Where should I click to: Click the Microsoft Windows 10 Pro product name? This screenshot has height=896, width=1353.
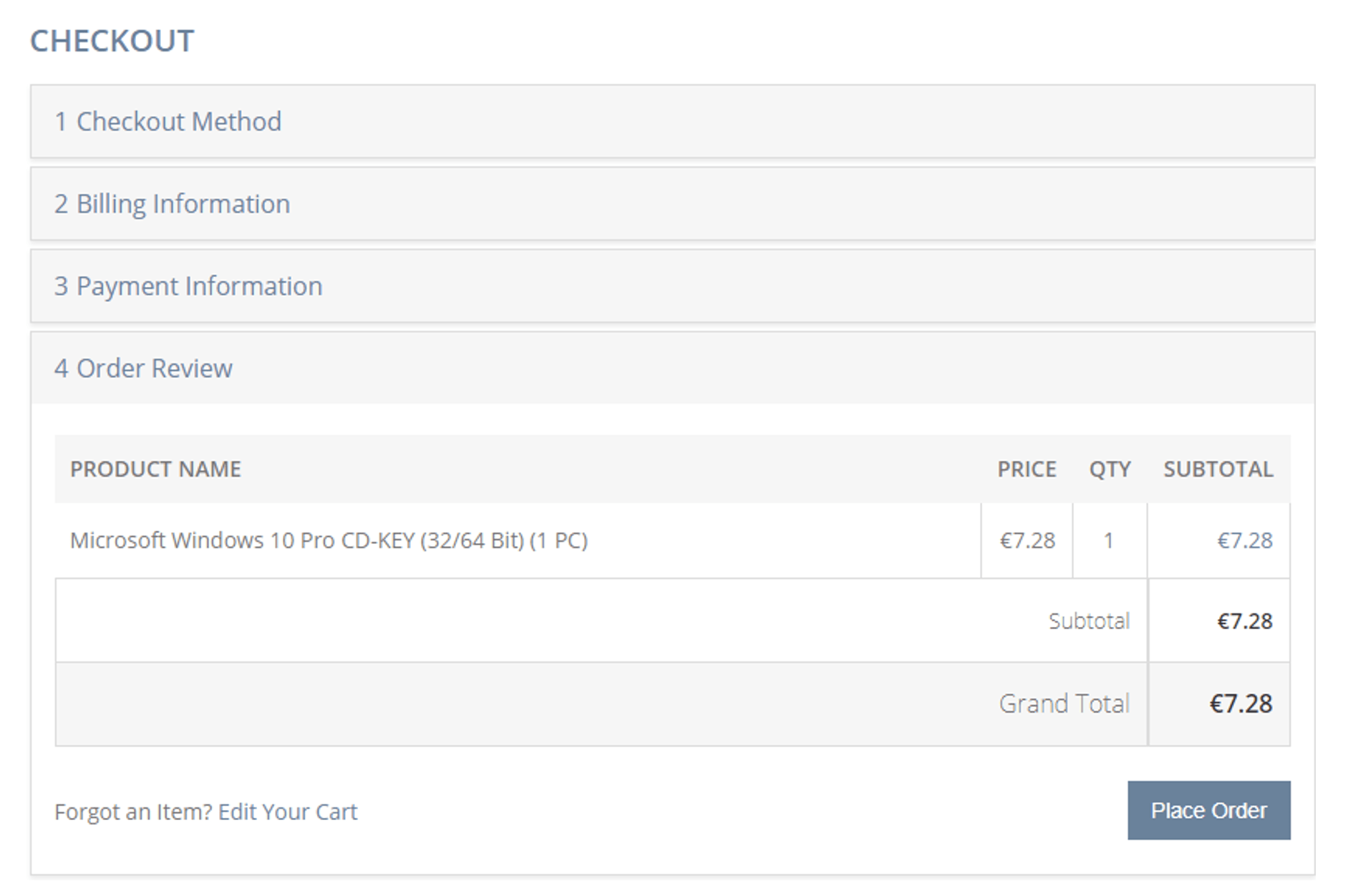coord(329,540)
